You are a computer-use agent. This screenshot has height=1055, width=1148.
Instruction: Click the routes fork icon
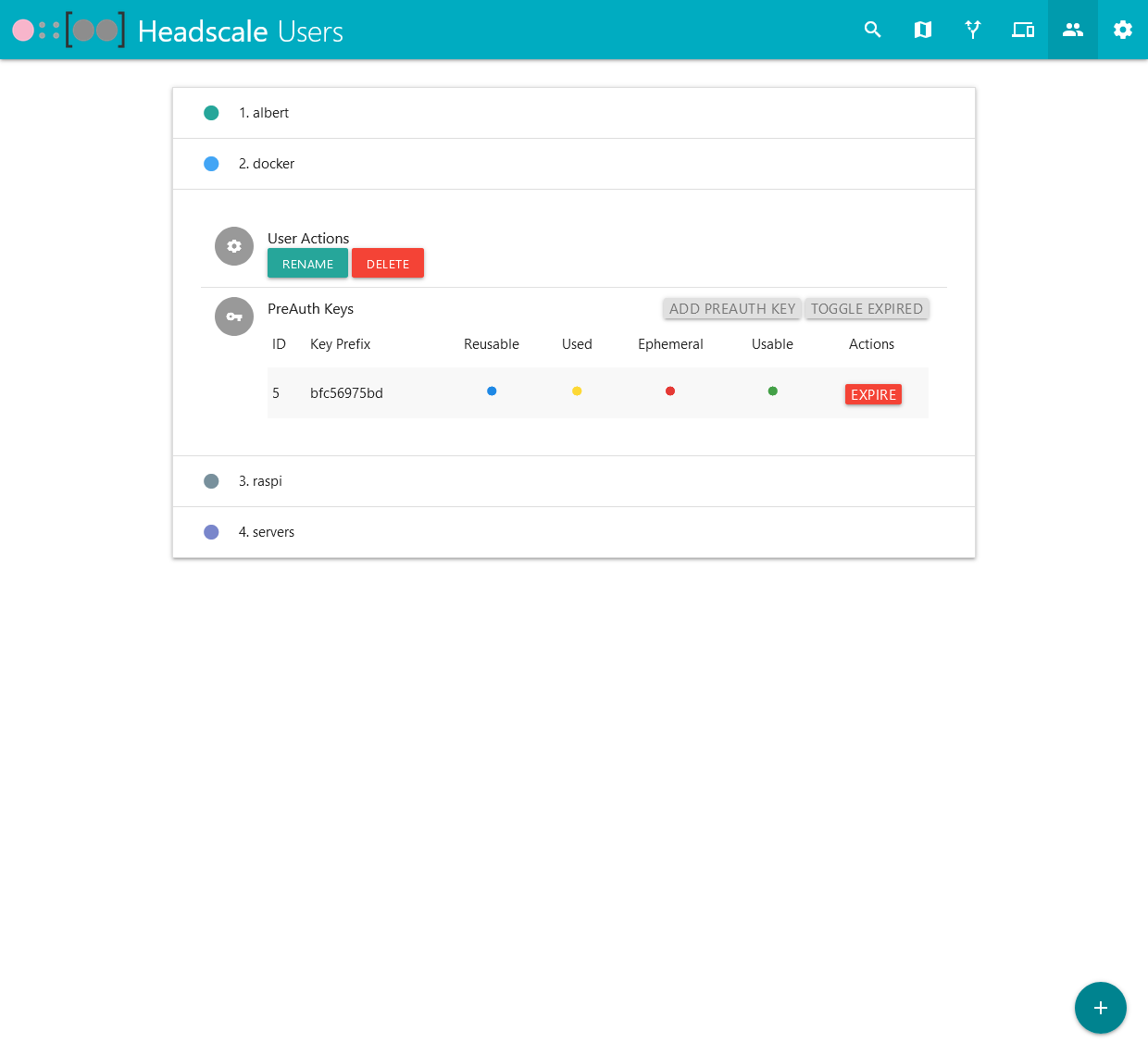[x=972, y=30]
